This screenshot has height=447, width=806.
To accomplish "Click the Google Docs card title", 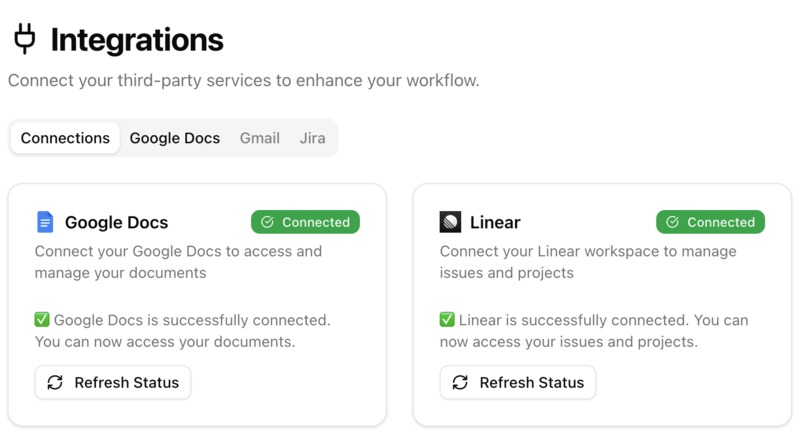I will (x=116, y=222).
